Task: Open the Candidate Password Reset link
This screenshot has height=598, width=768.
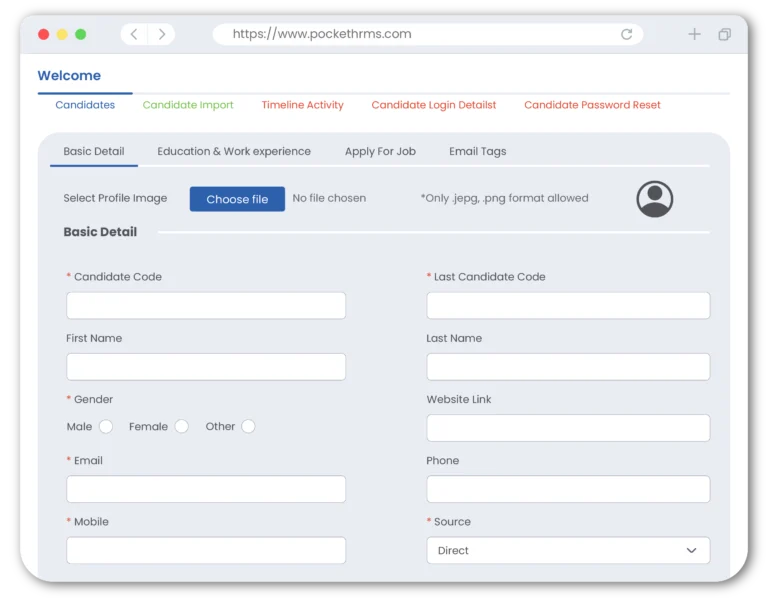Action: click(x=592, y=105)
